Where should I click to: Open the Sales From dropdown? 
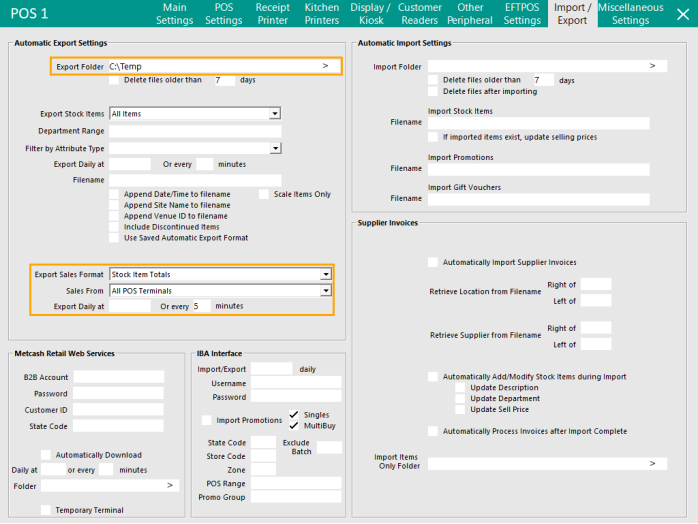coord(325,290)
